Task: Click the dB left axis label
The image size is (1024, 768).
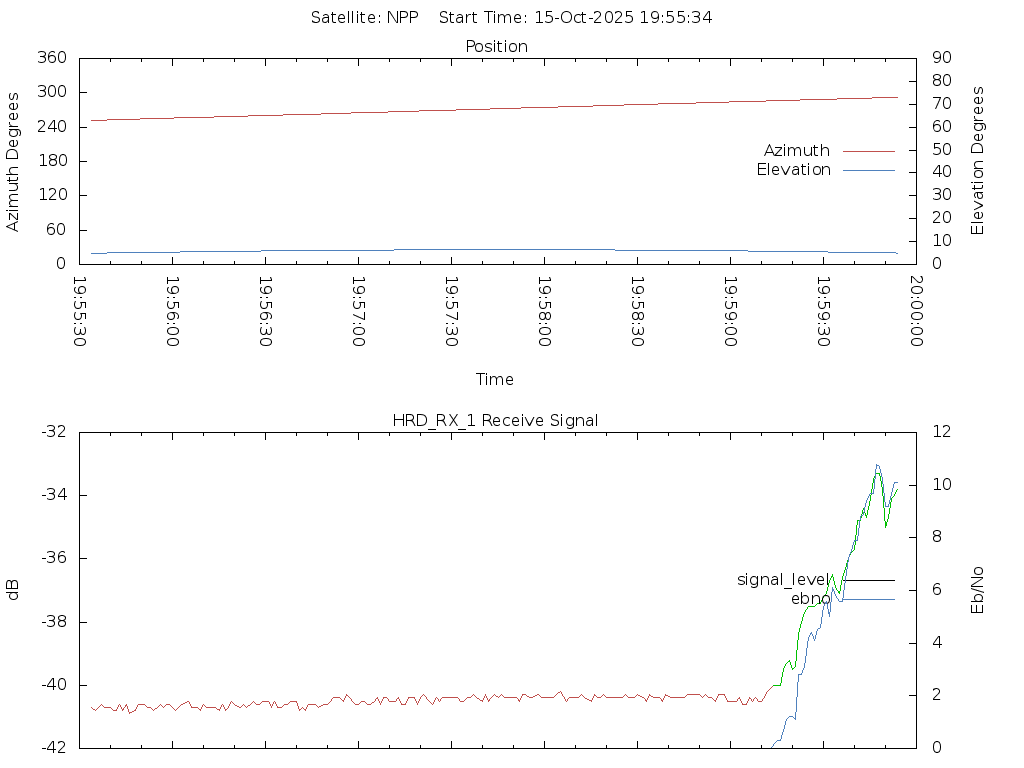Action: 13,590
